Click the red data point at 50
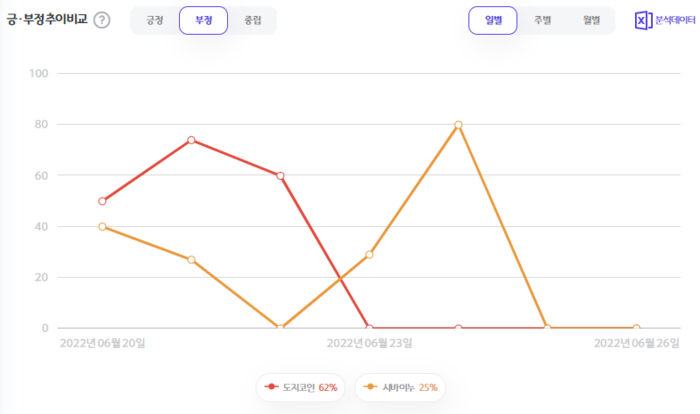 102,201
